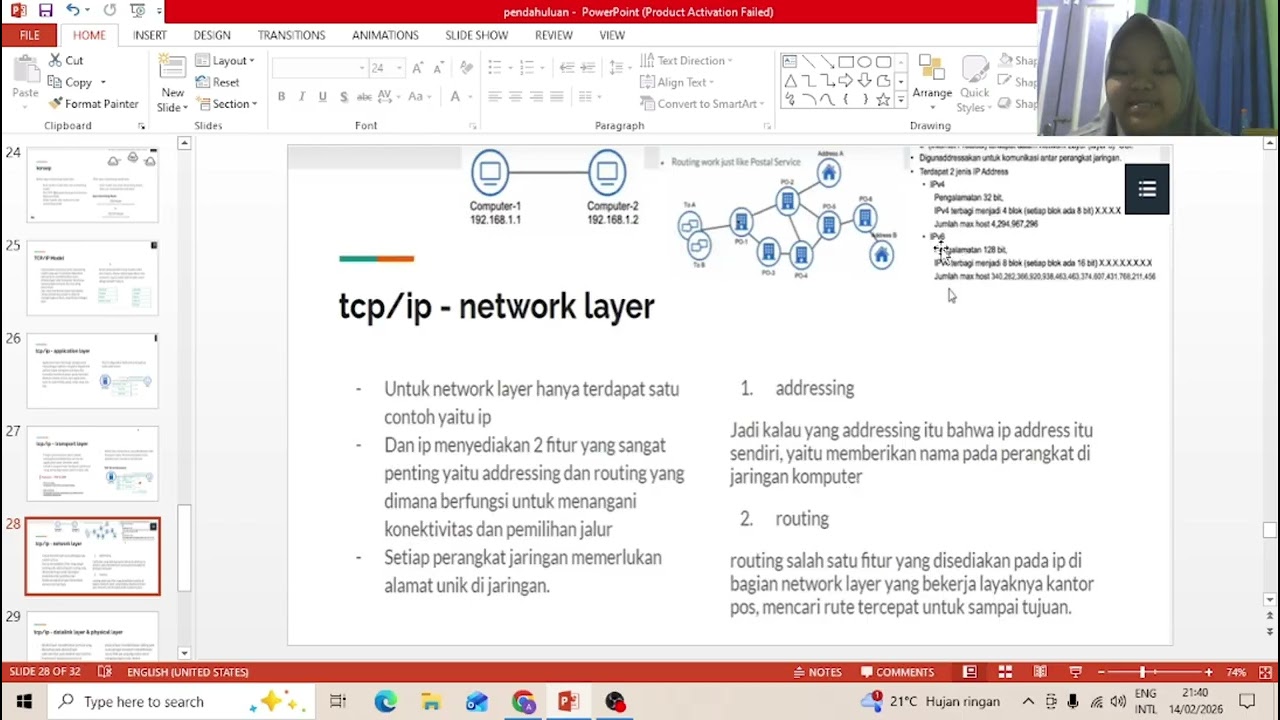Select the oval shape in gallery
Screen dimensions: 1280x720
point(865,62)
